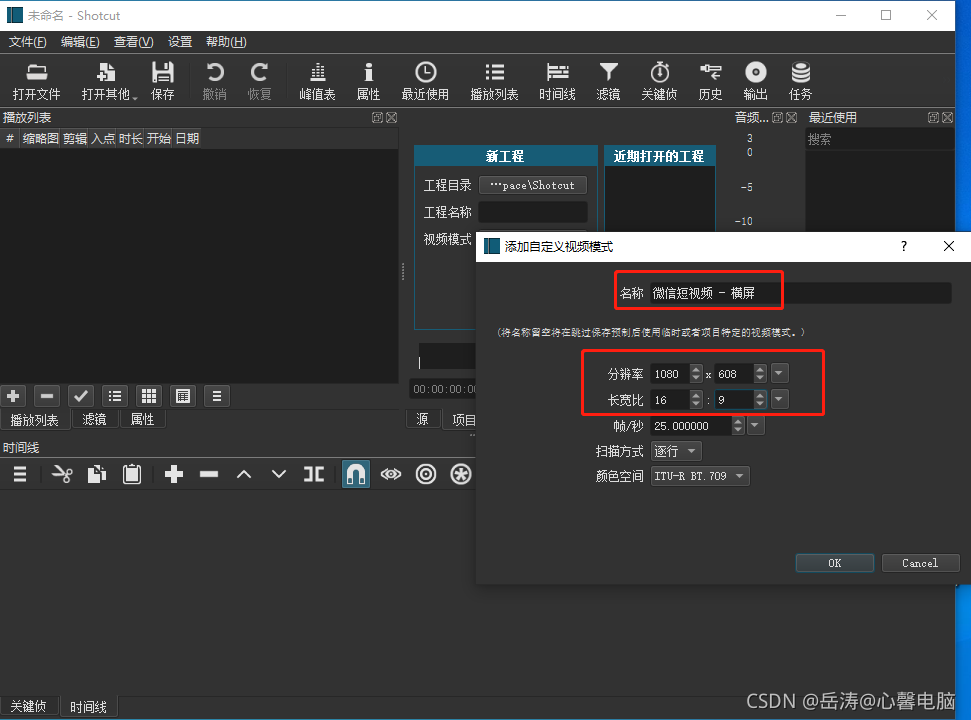Toggle scrub while dragging eye icon

(391, 475)
